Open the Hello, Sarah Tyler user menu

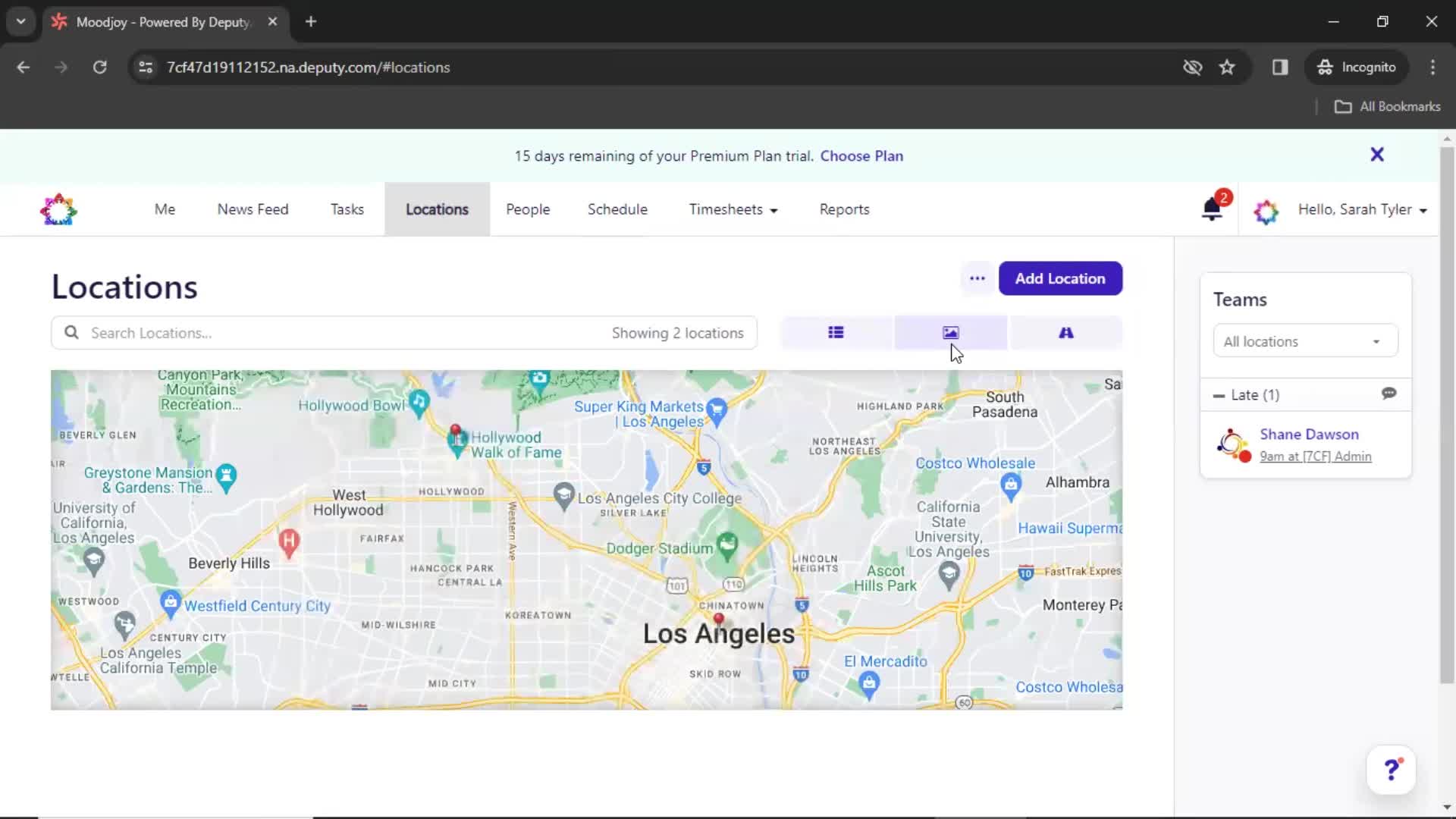(x=1362, y=209)
